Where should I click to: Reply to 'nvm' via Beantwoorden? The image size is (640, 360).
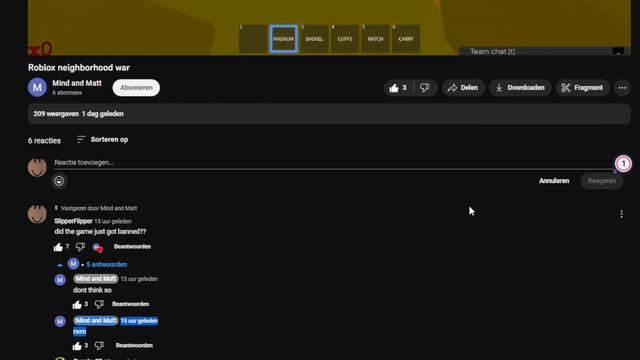(134, 345)
